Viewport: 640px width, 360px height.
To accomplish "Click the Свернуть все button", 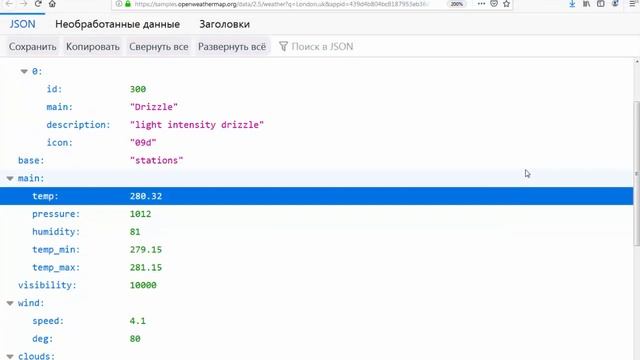I will 159,47.
